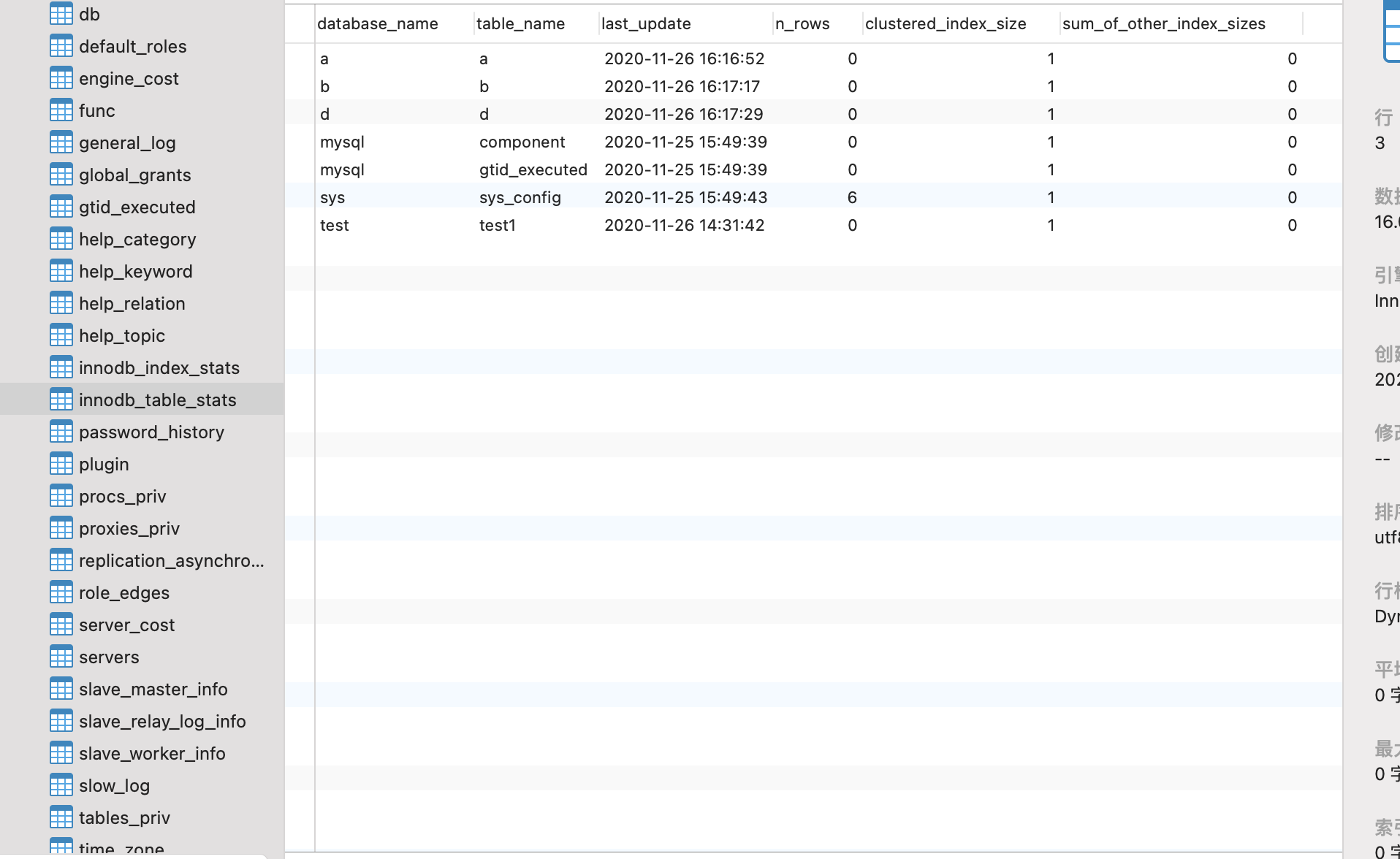Click the '2020-11-26 16:17:17' timestamp cell
1400x859 pixels.
682,86
